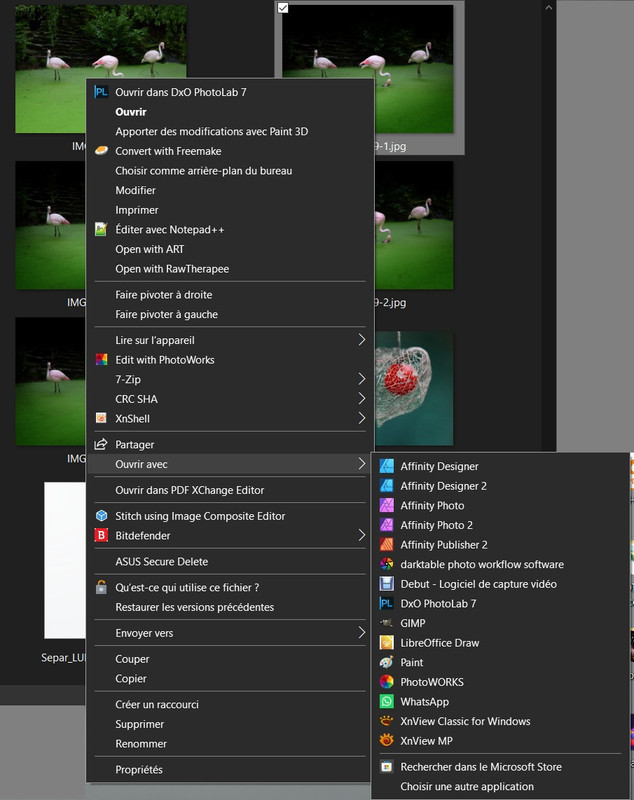Click the Affinity Photo 2 icon
This screenshot has height=800, width=634.
pyautogui.click(x=387, y=525)
